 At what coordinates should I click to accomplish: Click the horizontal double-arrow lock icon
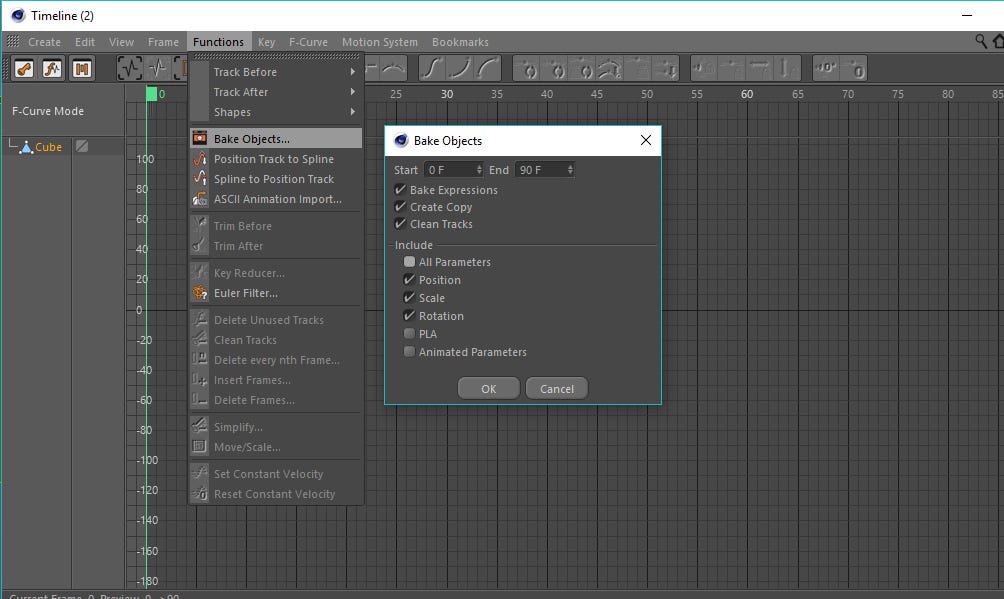click(x=759, y=69)
